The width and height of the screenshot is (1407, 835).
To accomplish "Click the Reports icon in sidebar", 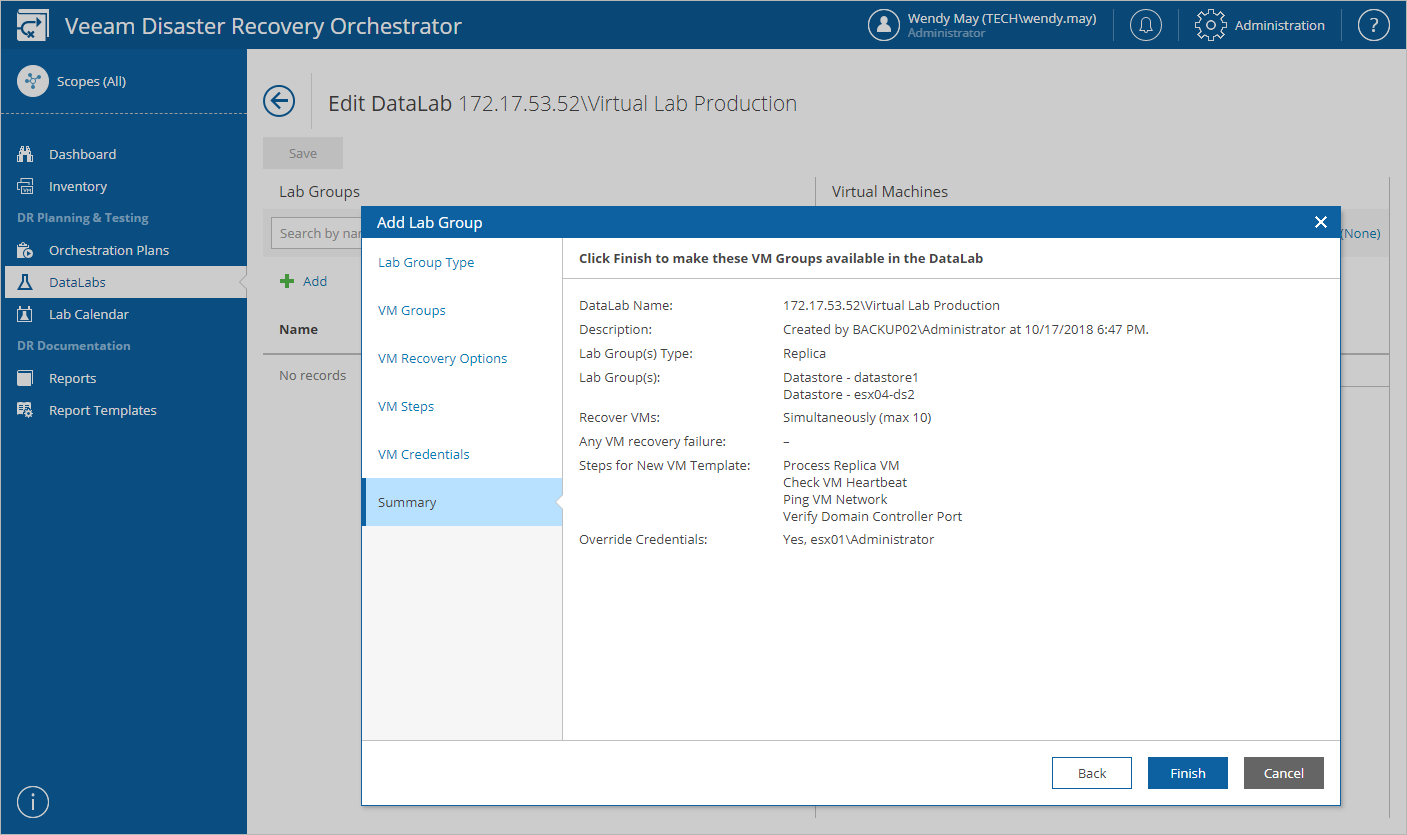I will point(26,378).
